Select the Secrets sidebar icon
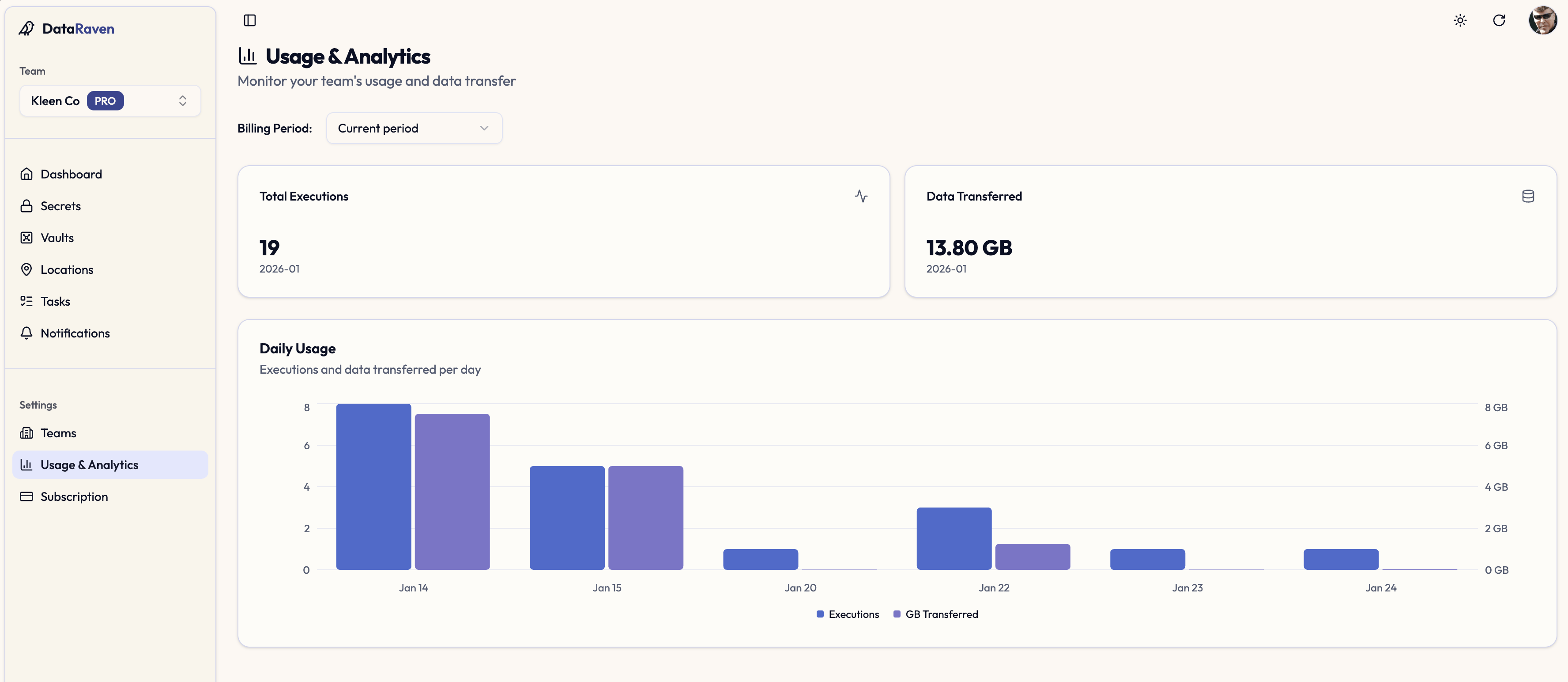The width and height of the screenshot is (1568, 682). (x=27, y=206)
